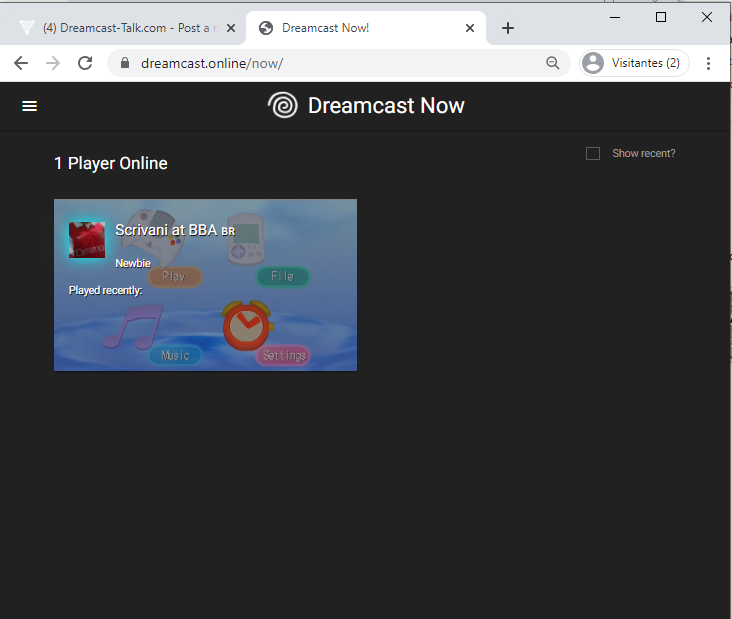Close the Dreamcast-Talk.com tab
Viewport: 732px width, 619px height.
231,28
